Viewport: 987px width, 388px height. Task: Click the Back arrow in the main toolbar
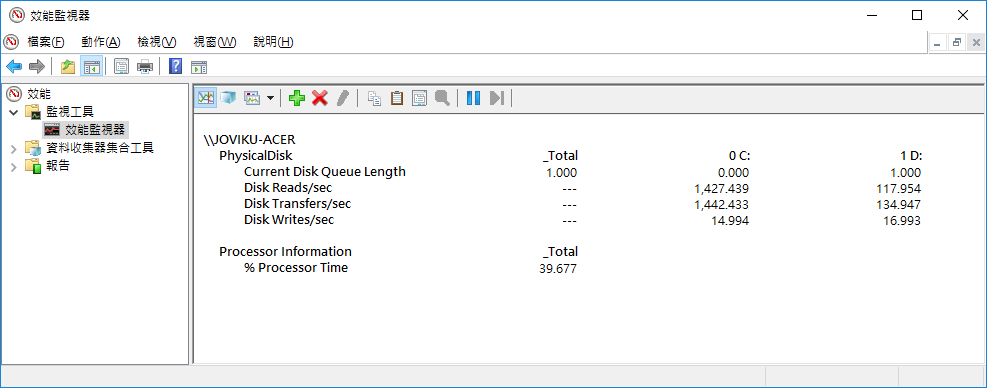(14, 66)
